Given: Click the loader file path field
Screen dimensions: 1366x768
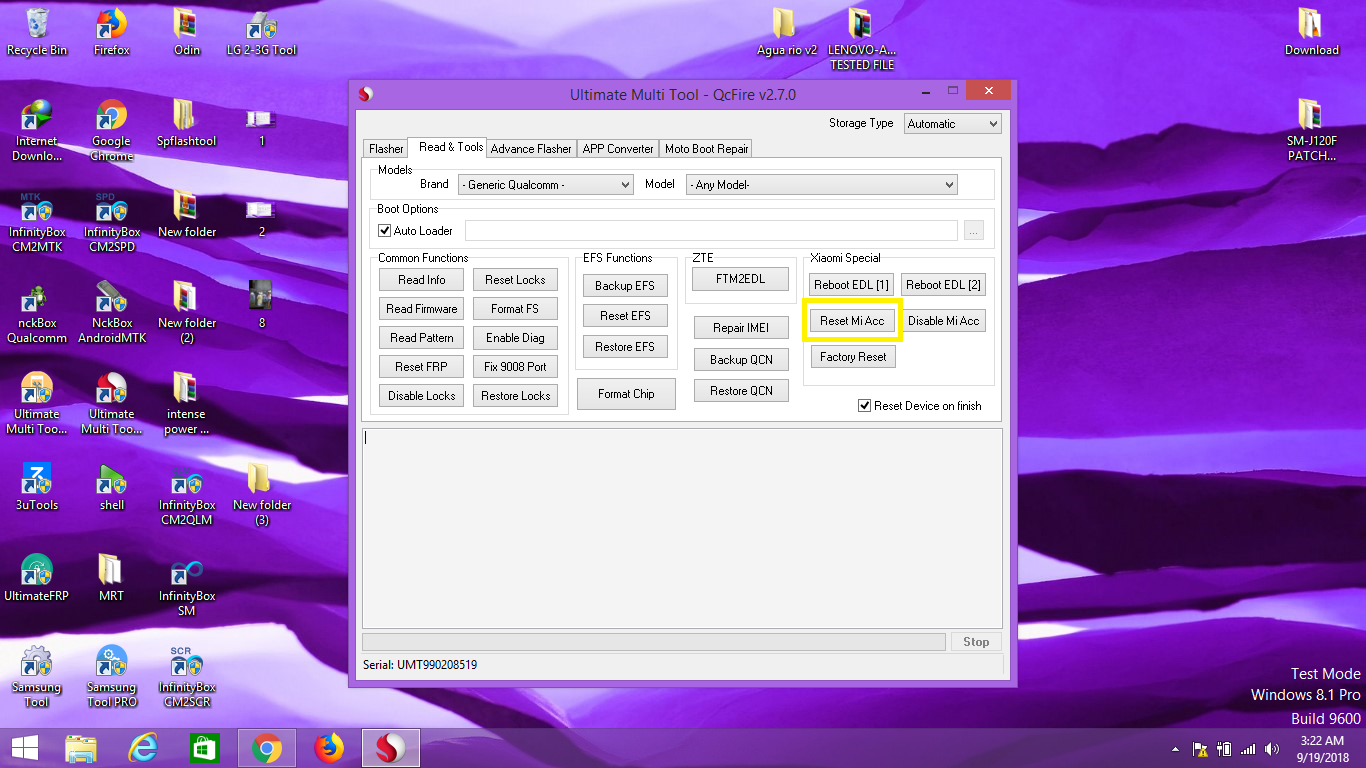Looking at the screenshot, I should (711, 231).
